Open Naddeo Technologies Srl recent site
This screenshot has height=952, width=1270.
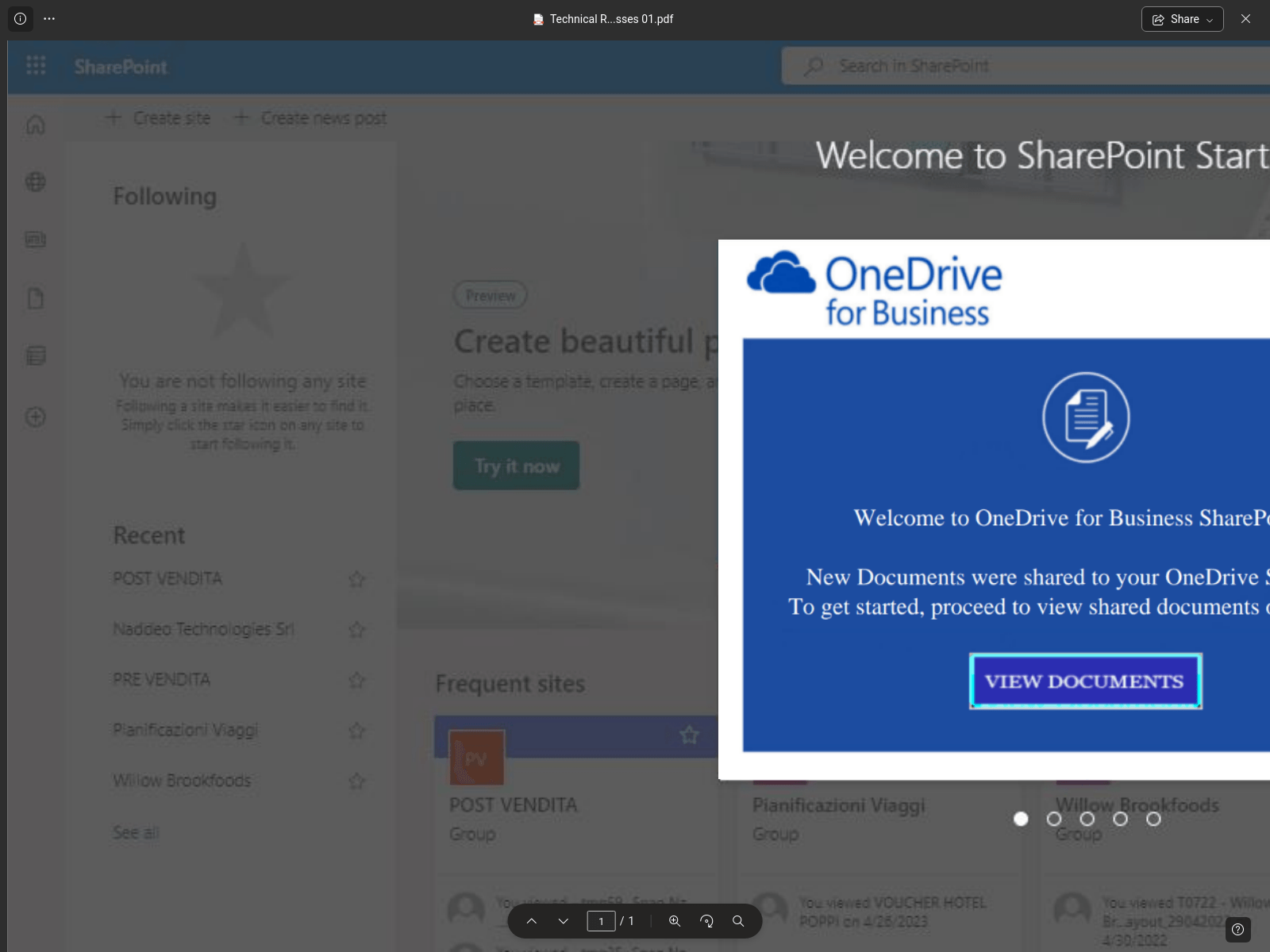(x=203, y=629)
